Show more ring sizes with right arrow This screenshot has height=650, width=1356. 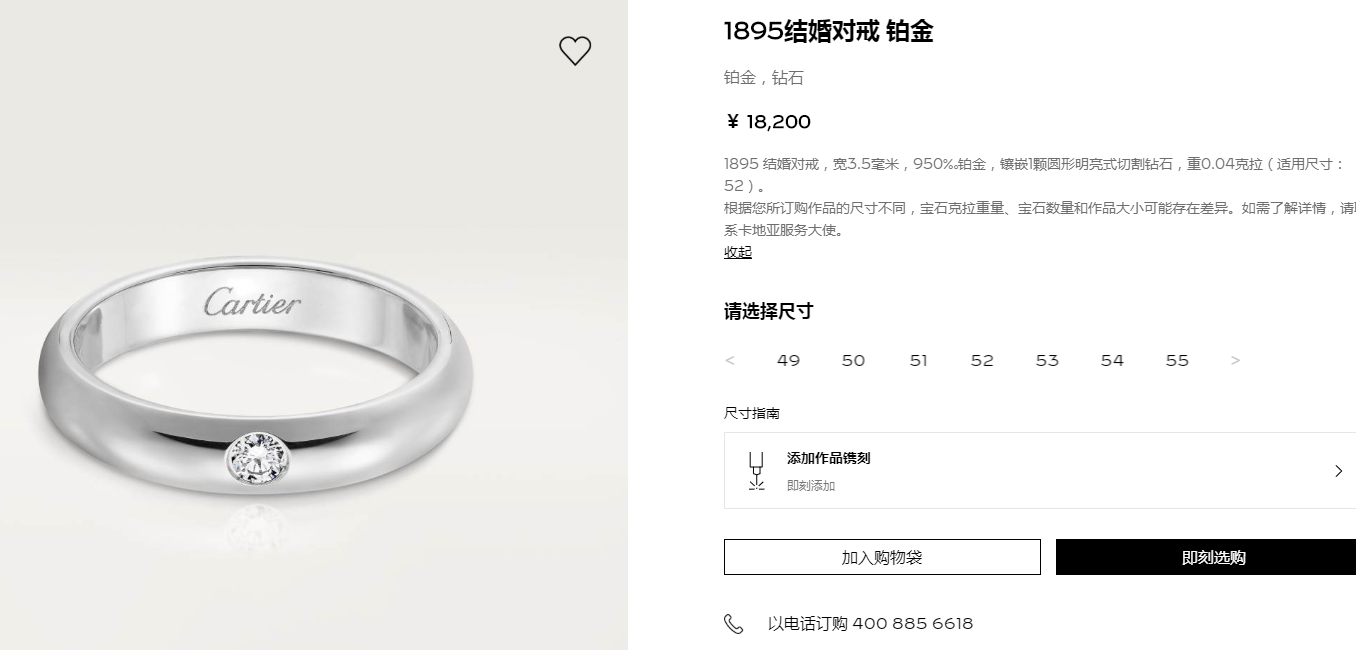(1235, 361)
